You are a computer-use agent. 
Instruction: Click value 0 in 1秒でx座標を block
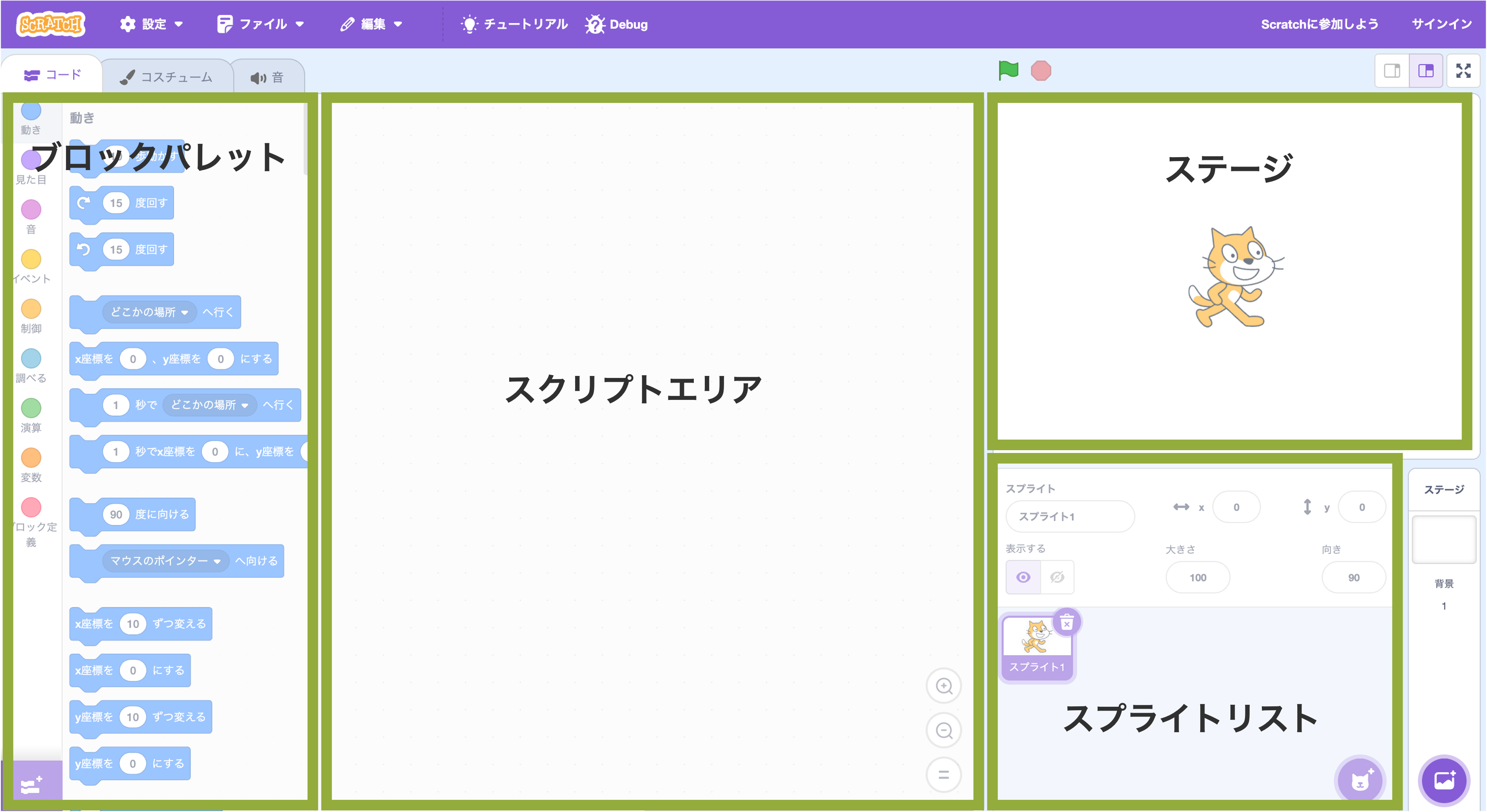215,452
